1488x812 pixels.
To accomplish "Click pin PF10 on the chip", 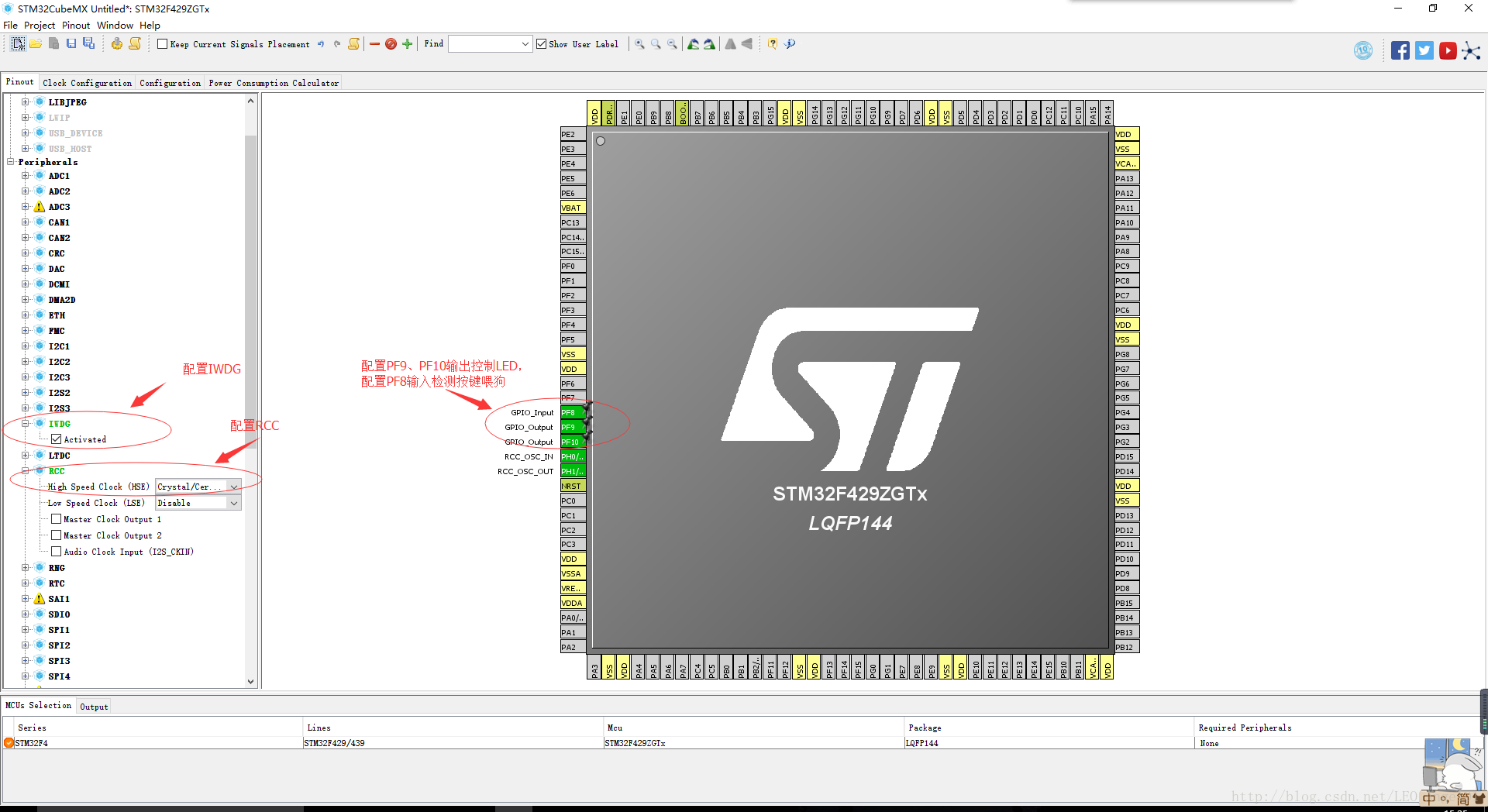I will tap(573, 442).
